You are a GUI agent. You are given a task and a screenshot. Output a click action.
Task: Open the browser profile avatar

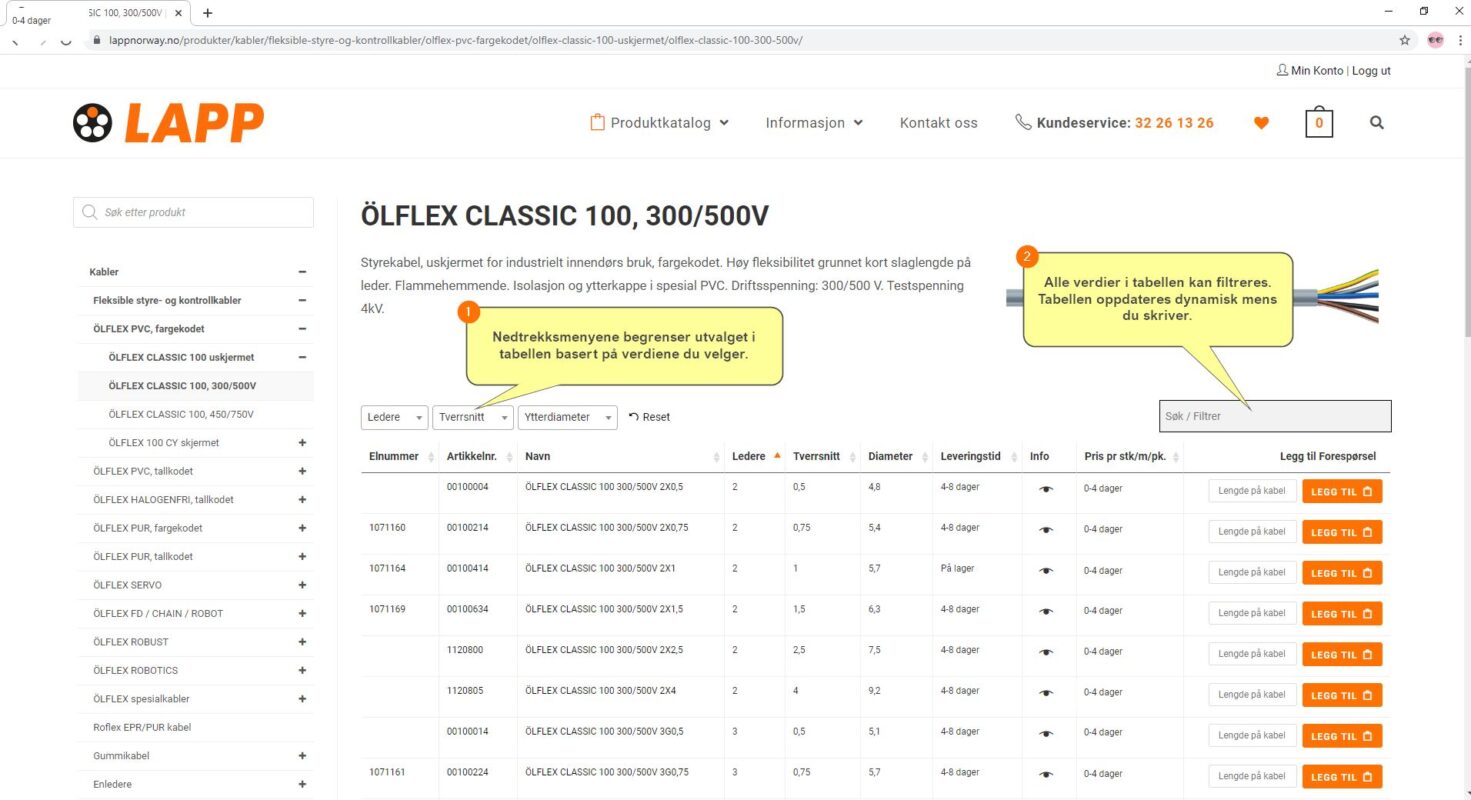[1436, 40]
